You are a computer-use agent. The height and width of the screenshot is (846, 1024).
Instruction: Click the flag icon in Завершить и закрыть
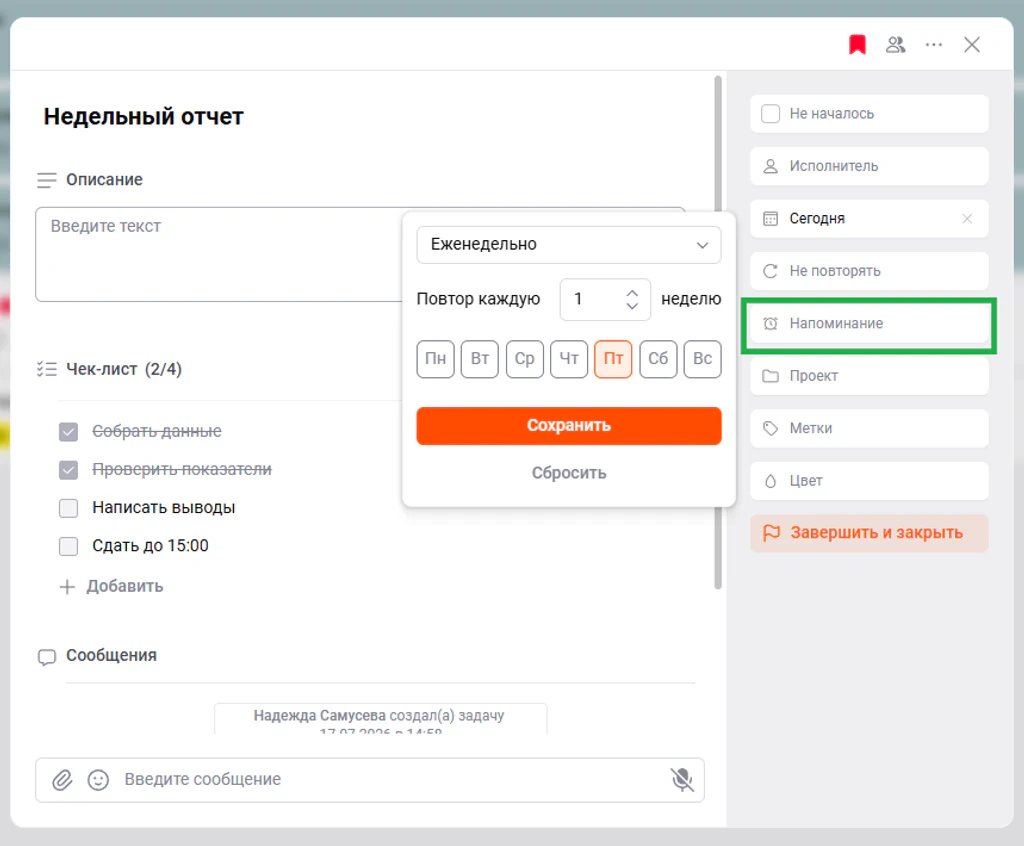(772, 532)
